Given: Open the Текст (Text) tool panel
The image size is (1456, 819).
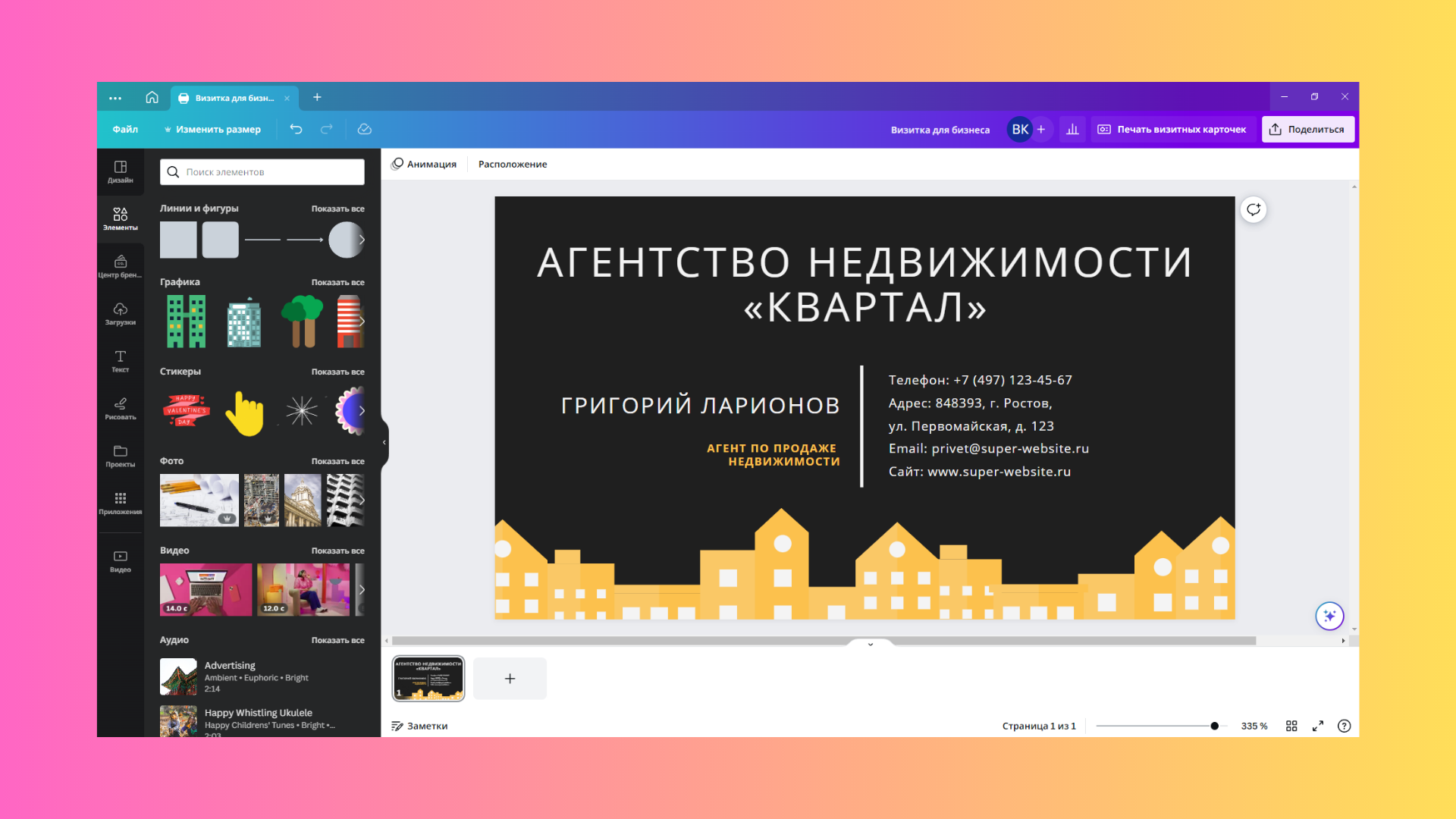Looking at the screenshot, I should click(120, 361).
